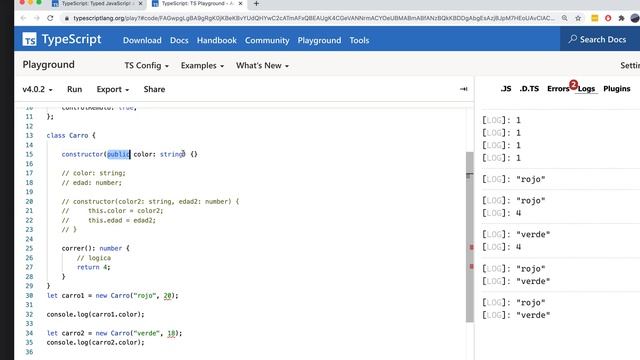Open a new browser tab
The image size is (640, 360).
(x=256, y=4)
